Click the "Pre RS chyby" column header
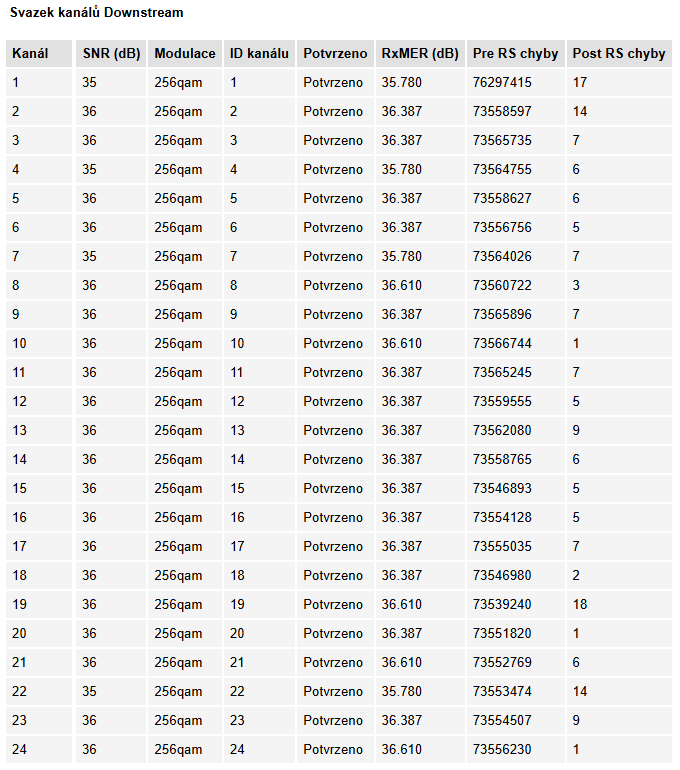 (515, 54)
